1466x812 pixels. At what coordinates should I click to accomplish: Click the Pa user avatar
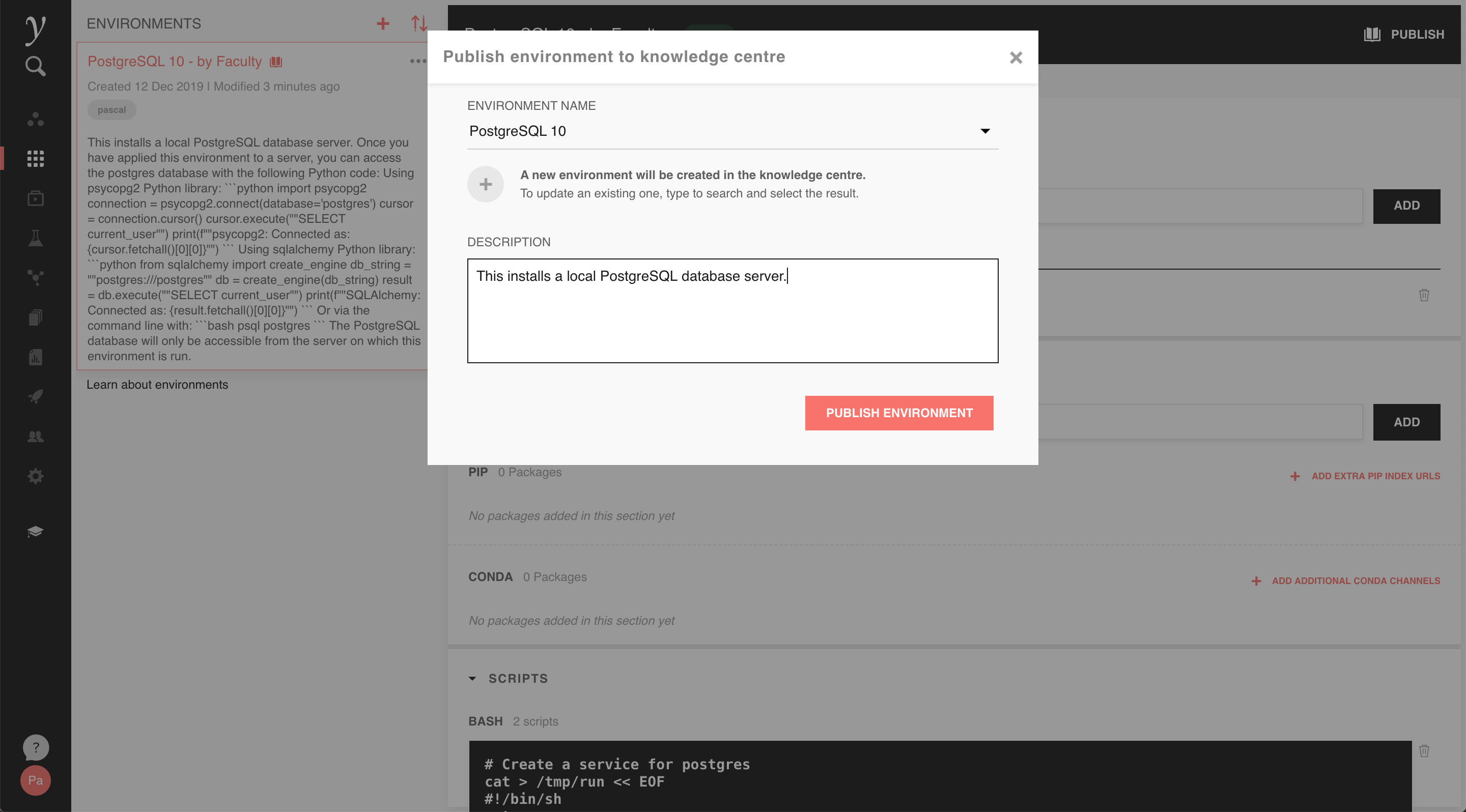coord(35,780)
